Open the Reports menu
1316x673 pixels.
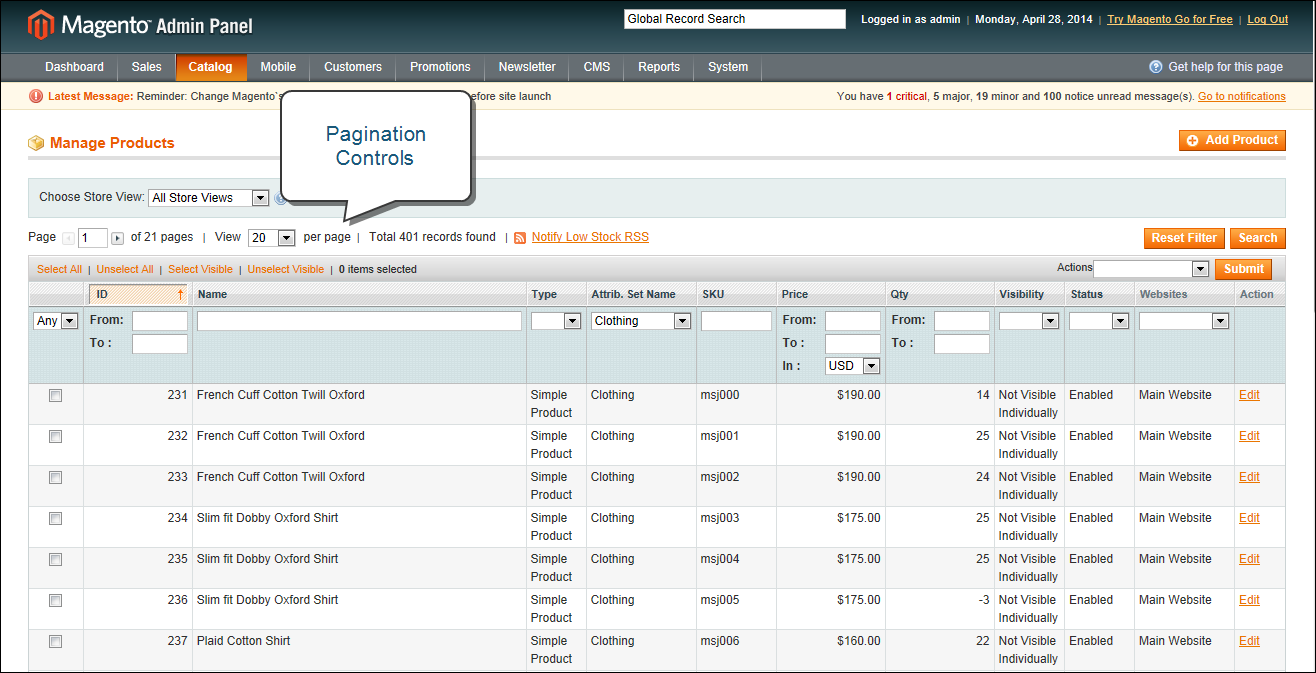[x=659, y=67]
